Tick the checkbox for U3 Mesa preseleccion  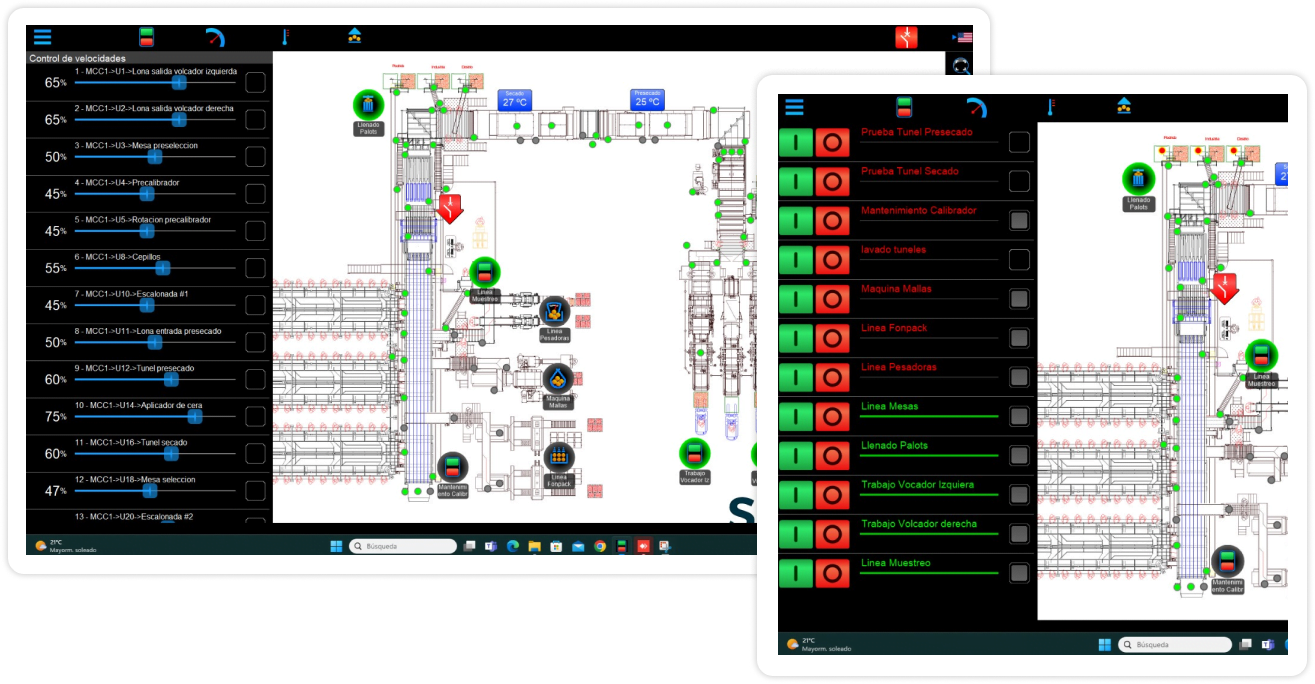256,157
